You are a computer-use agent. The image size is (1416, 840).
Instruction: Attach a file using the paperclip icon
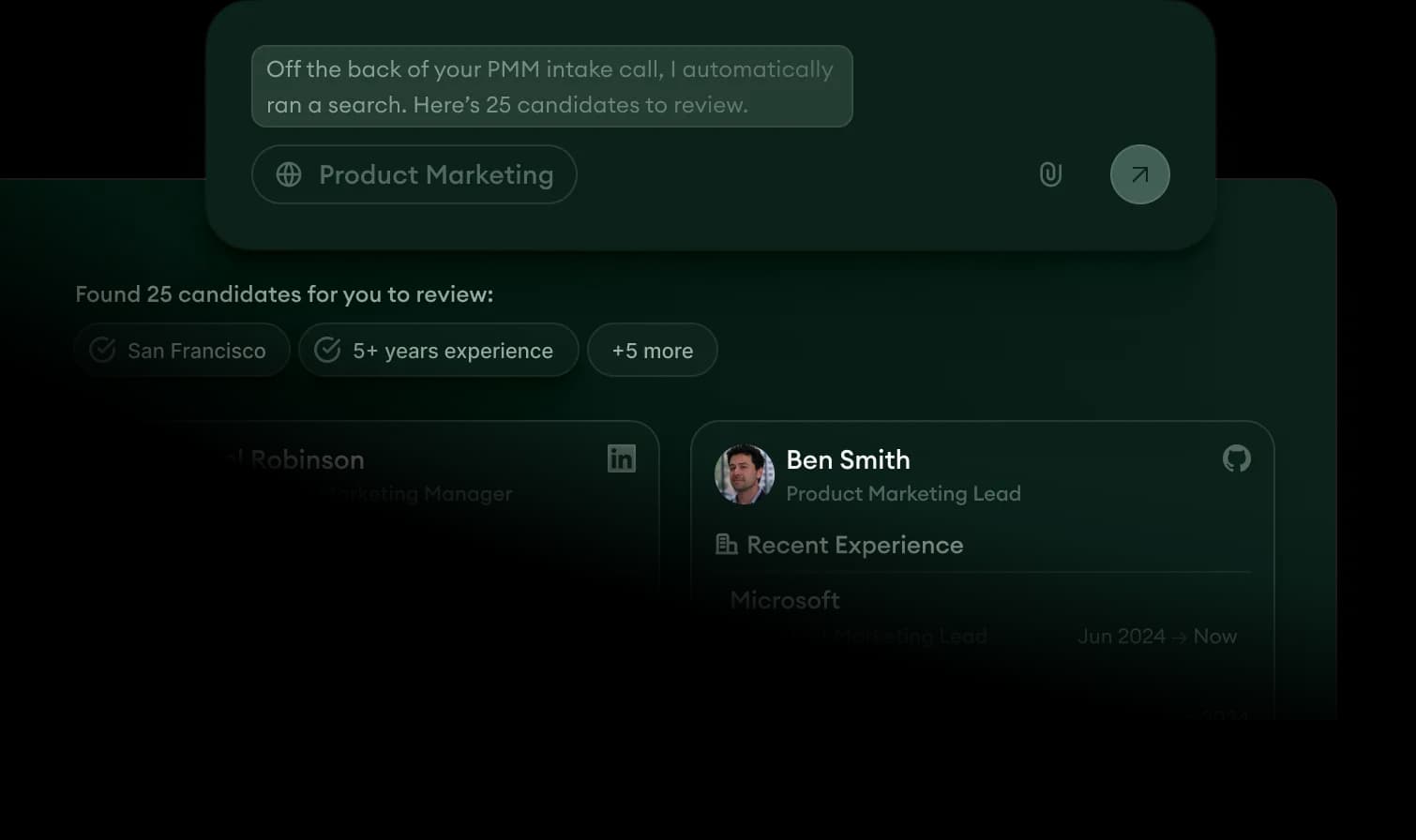[1050, 174]
